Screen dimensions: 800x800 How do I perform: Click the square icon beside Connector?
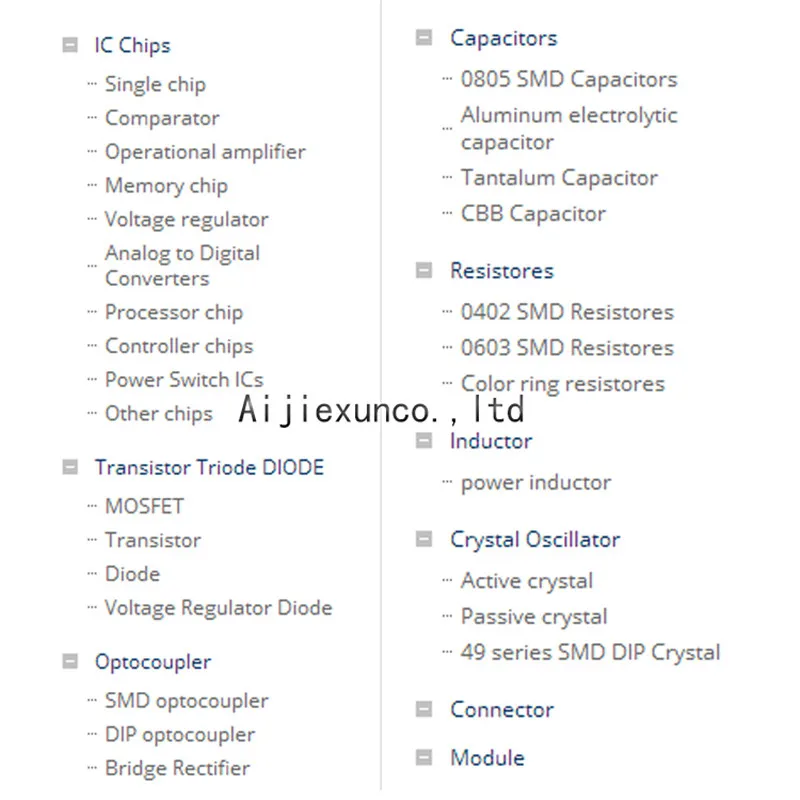[x=425, y=709]
